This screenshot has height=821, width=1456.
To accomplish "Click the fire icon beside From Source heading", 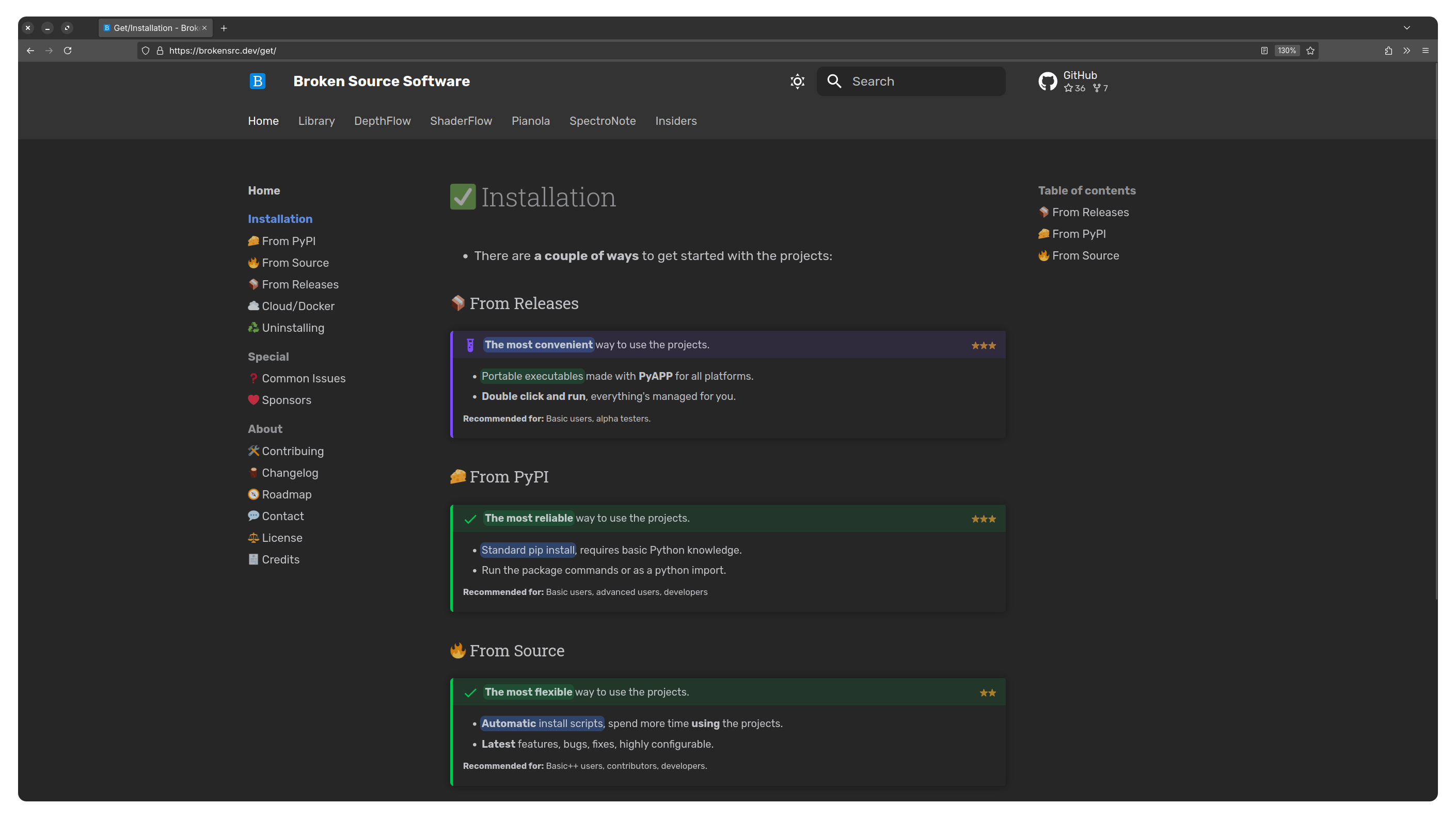I will coord(458,650).
